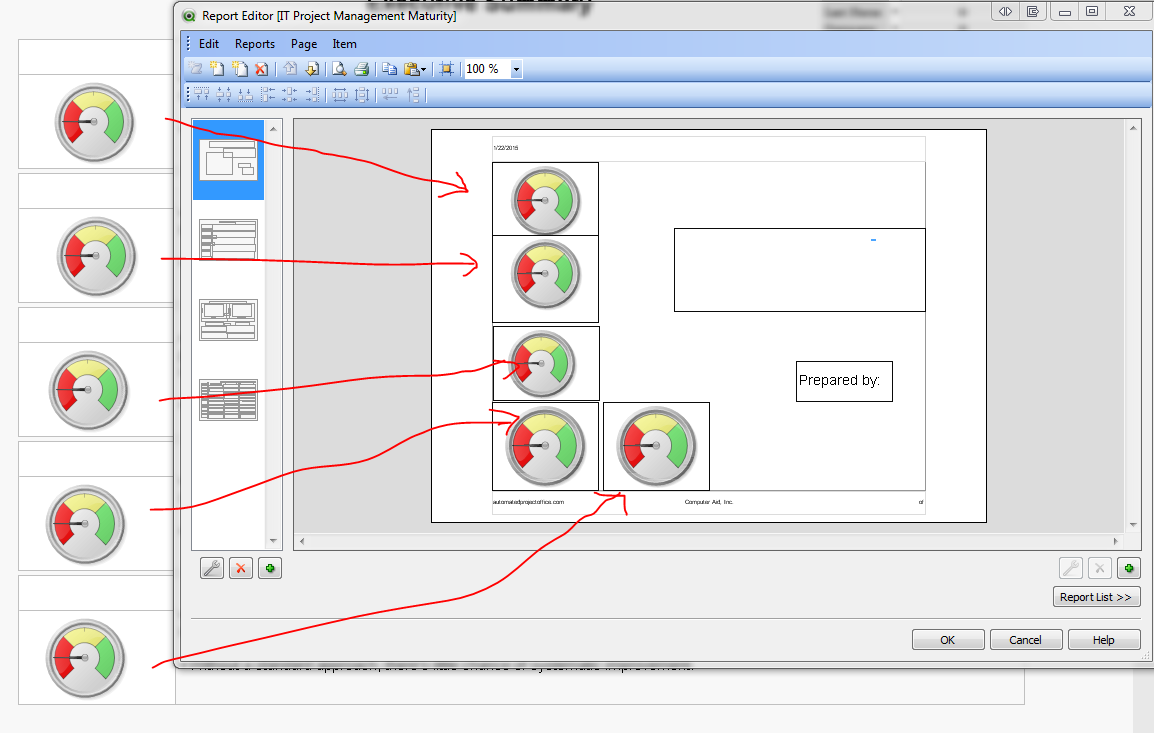Click topmost gauge in background sheet
1154x733 pixels.
click(94, 122)
